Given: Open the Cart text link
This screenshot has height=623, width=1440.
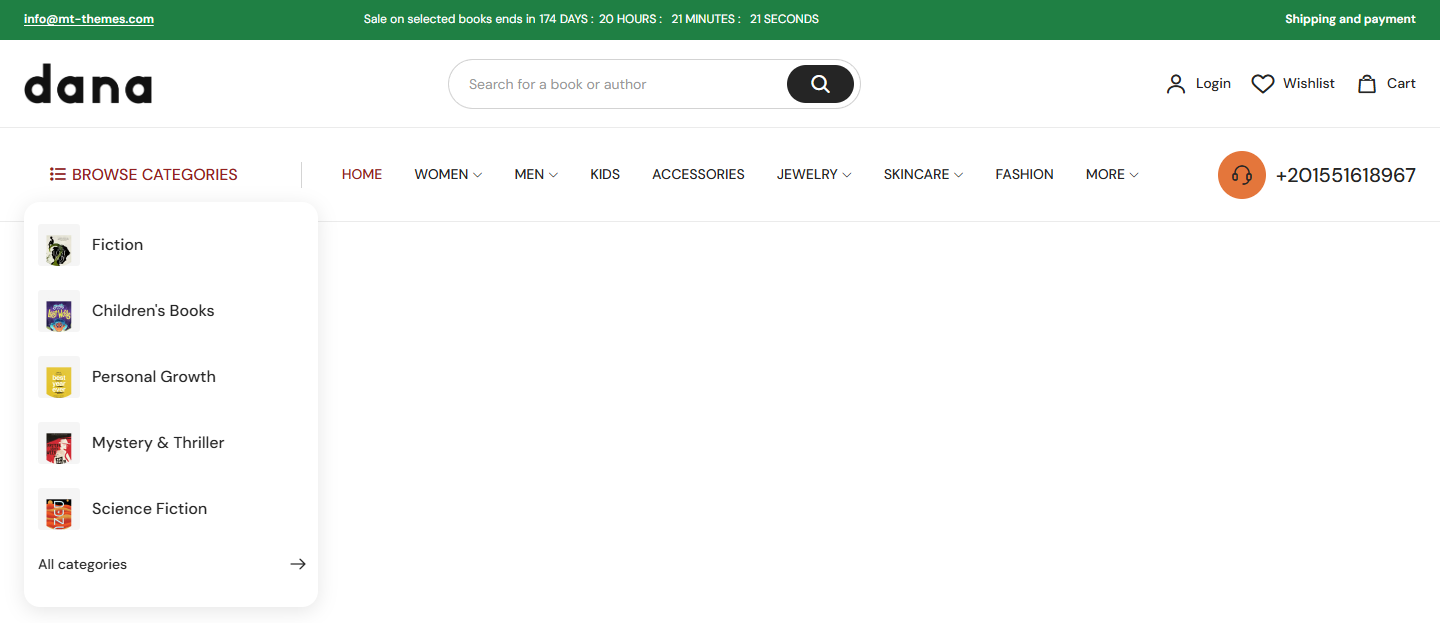Looking at the screenshot, I should tap(1401, 84).
